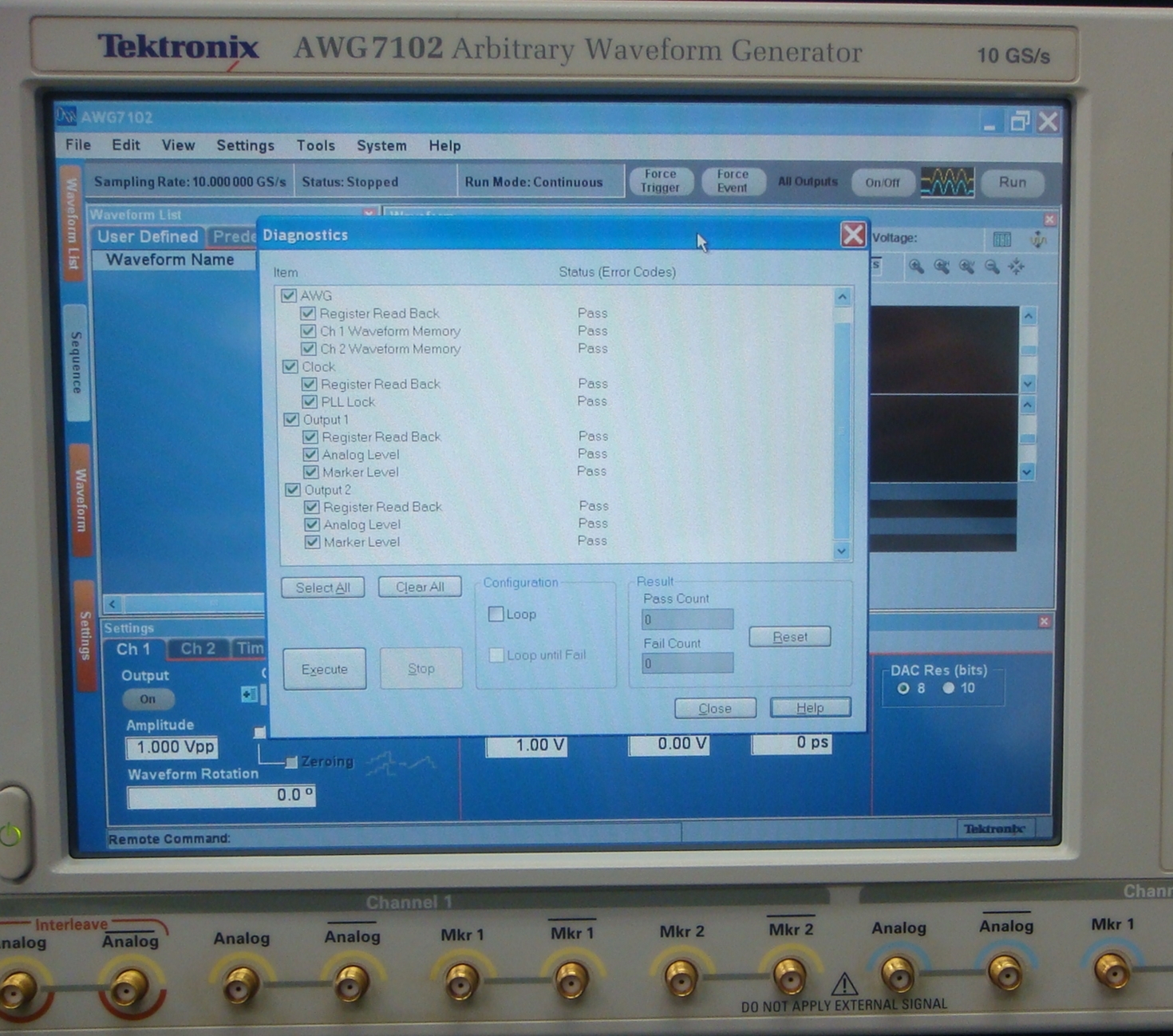Toggle the Output 1 group checkbox
The image size is (1173, 1036).
coord(291,419)
